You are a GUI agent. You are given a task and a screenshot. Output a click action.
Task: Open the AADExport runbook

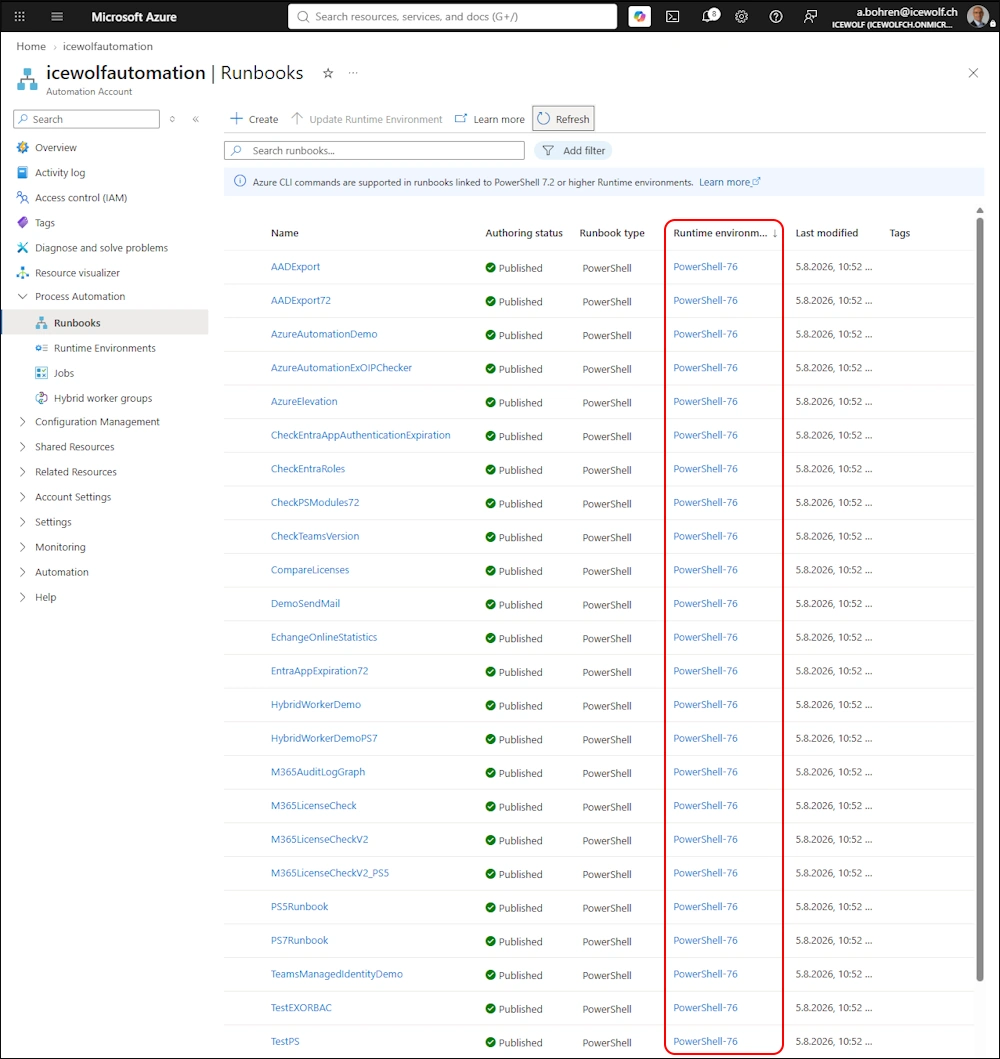tap(295, 267)
